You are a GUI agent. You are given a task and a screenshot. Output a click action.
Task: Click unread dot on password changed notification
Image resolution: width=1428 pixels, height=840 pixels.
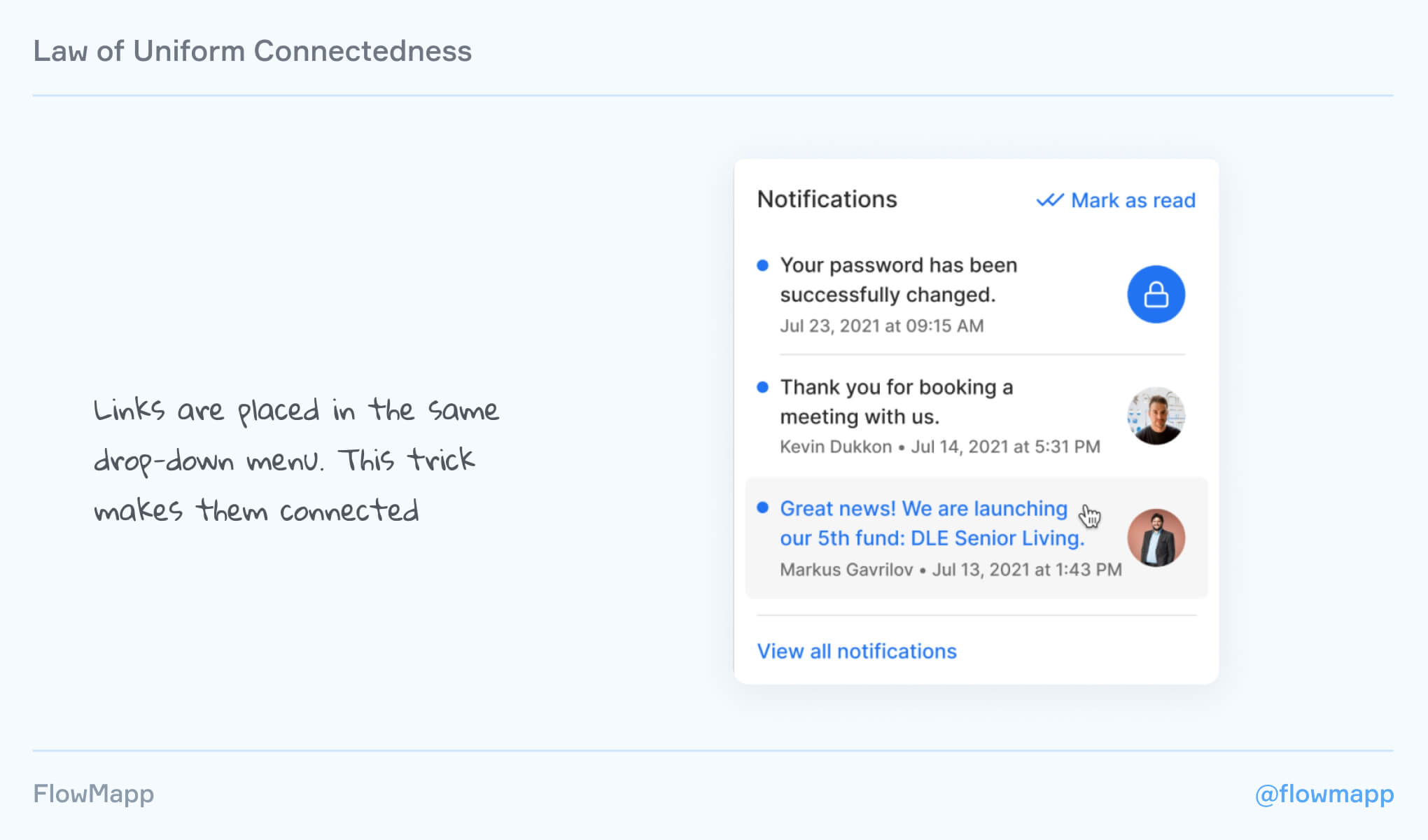point(763,265)
